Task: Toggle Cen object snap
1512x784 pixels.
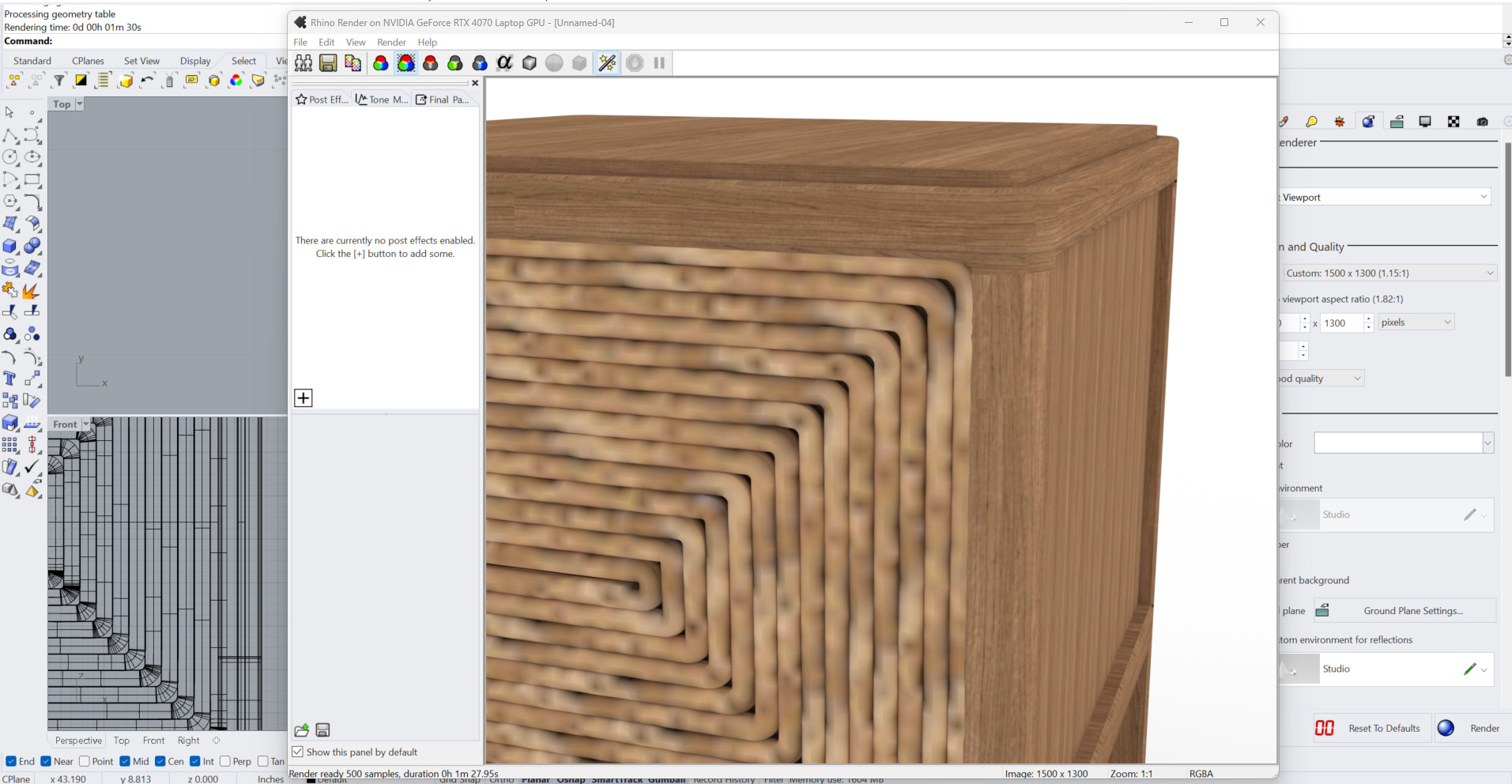Action: pyautogui.click(x=160, y=762)
